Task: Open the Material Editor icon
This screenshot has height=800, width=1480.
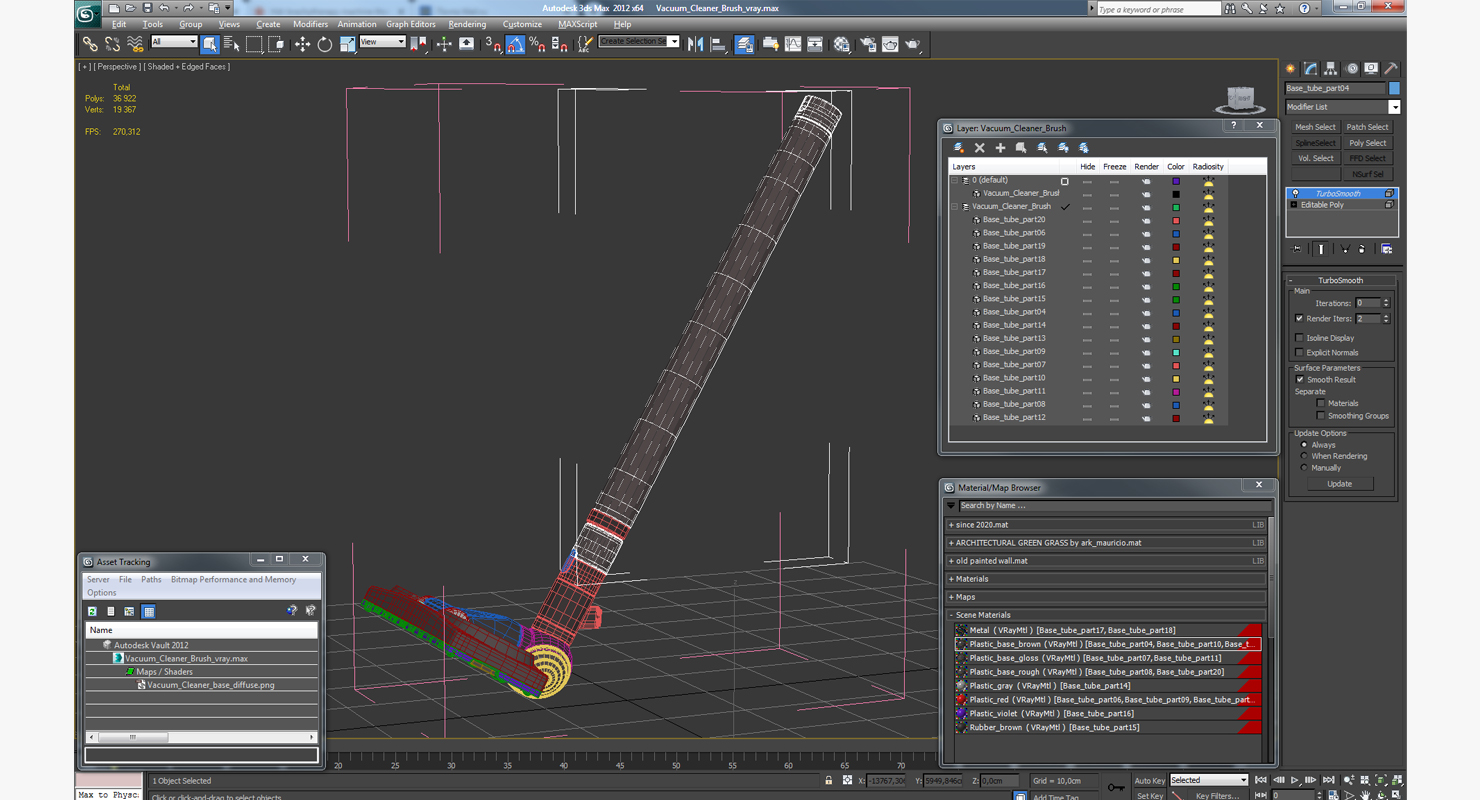Action: [842, 44]
